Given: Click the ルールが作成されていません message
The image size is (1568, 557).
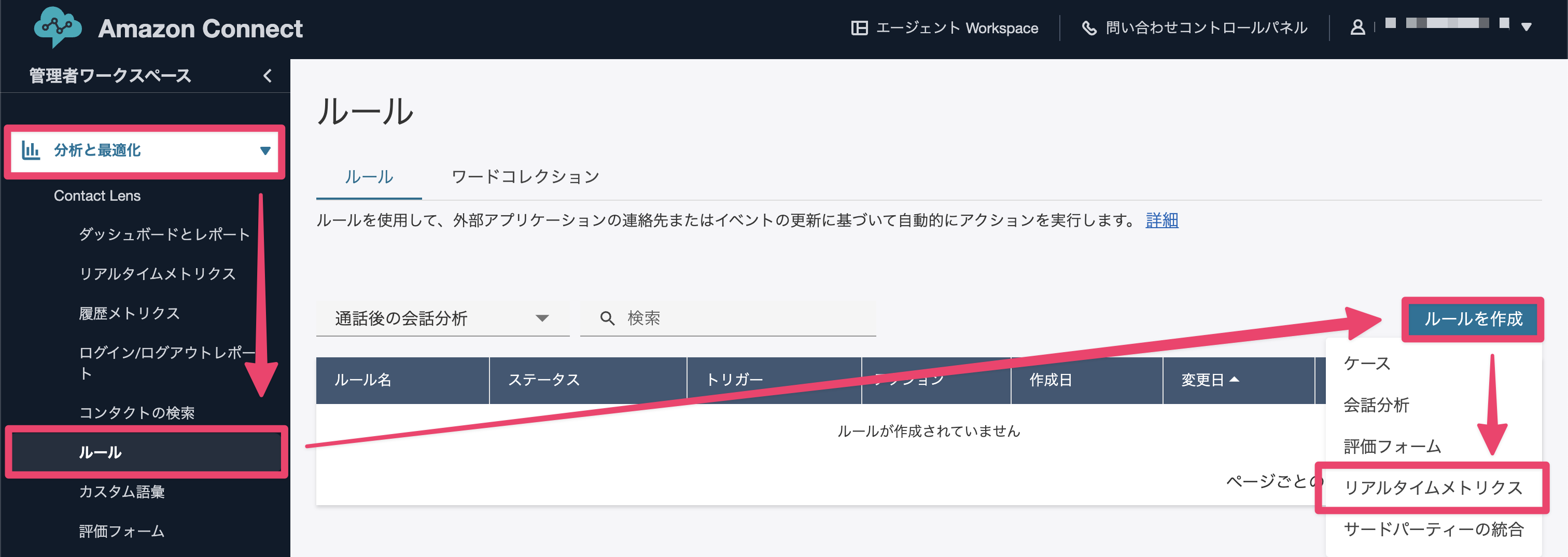Looking at the screenshot, I should [x=928, y=431].
